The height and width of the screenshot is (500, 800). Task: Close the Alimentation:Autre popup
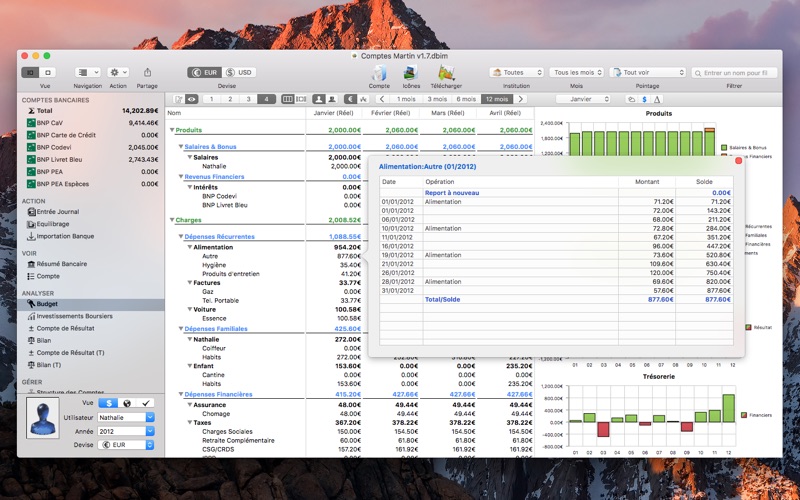click(x=738, y=160)
